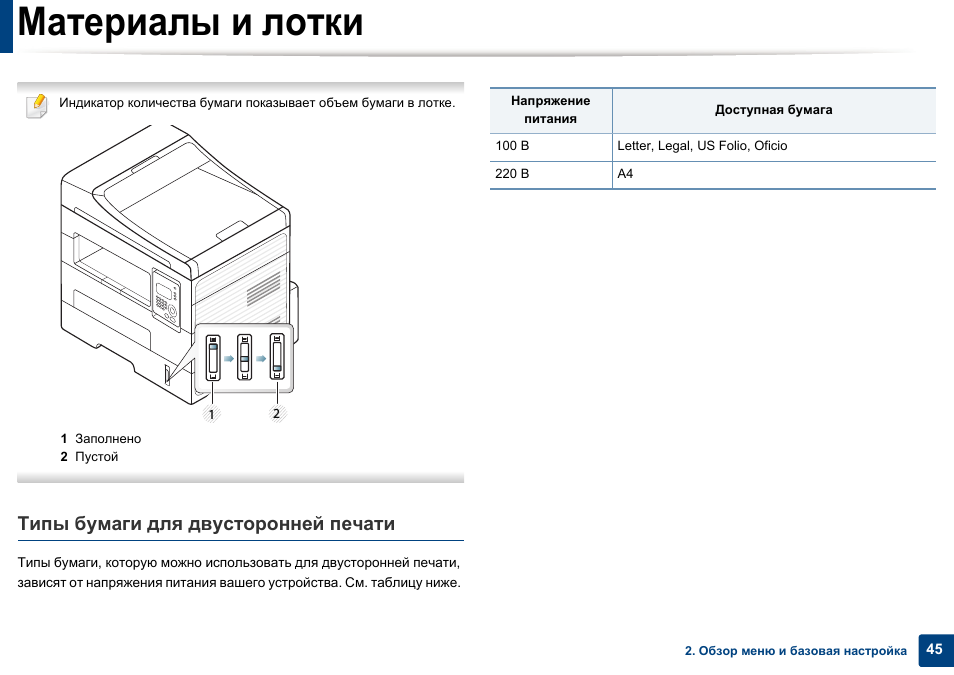This screenshot has height=675, width=954.
Task: Click the heading "Типы бумаги для двусторонней печати"
Action: point(206,524)
